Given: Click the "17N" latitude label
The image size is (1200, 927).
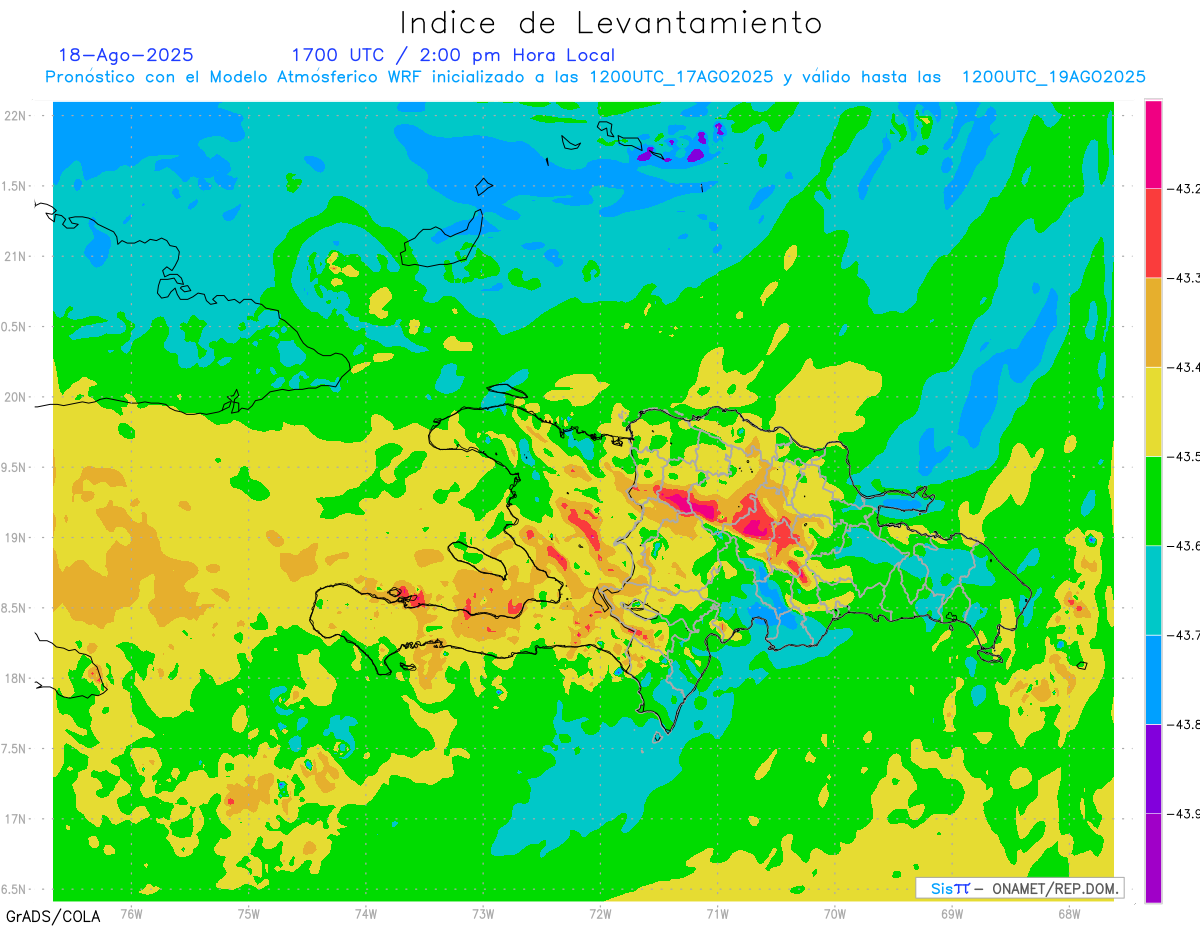Looking at the screenshot, I should pyautogui.click(x=16, y=819).
